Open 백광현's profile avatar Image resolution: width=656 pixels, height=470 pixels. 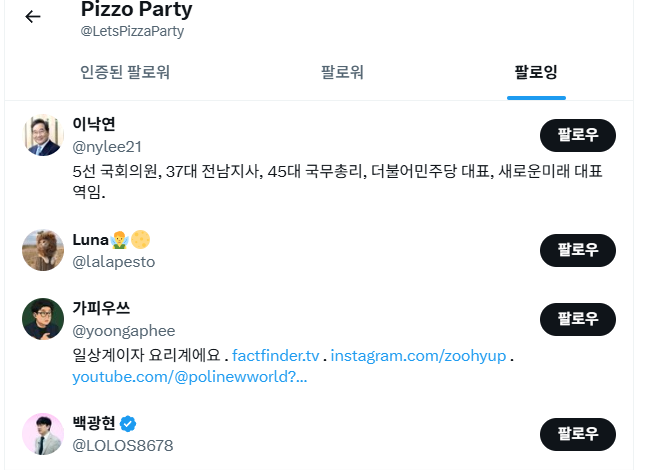click(x=43, y=433)
